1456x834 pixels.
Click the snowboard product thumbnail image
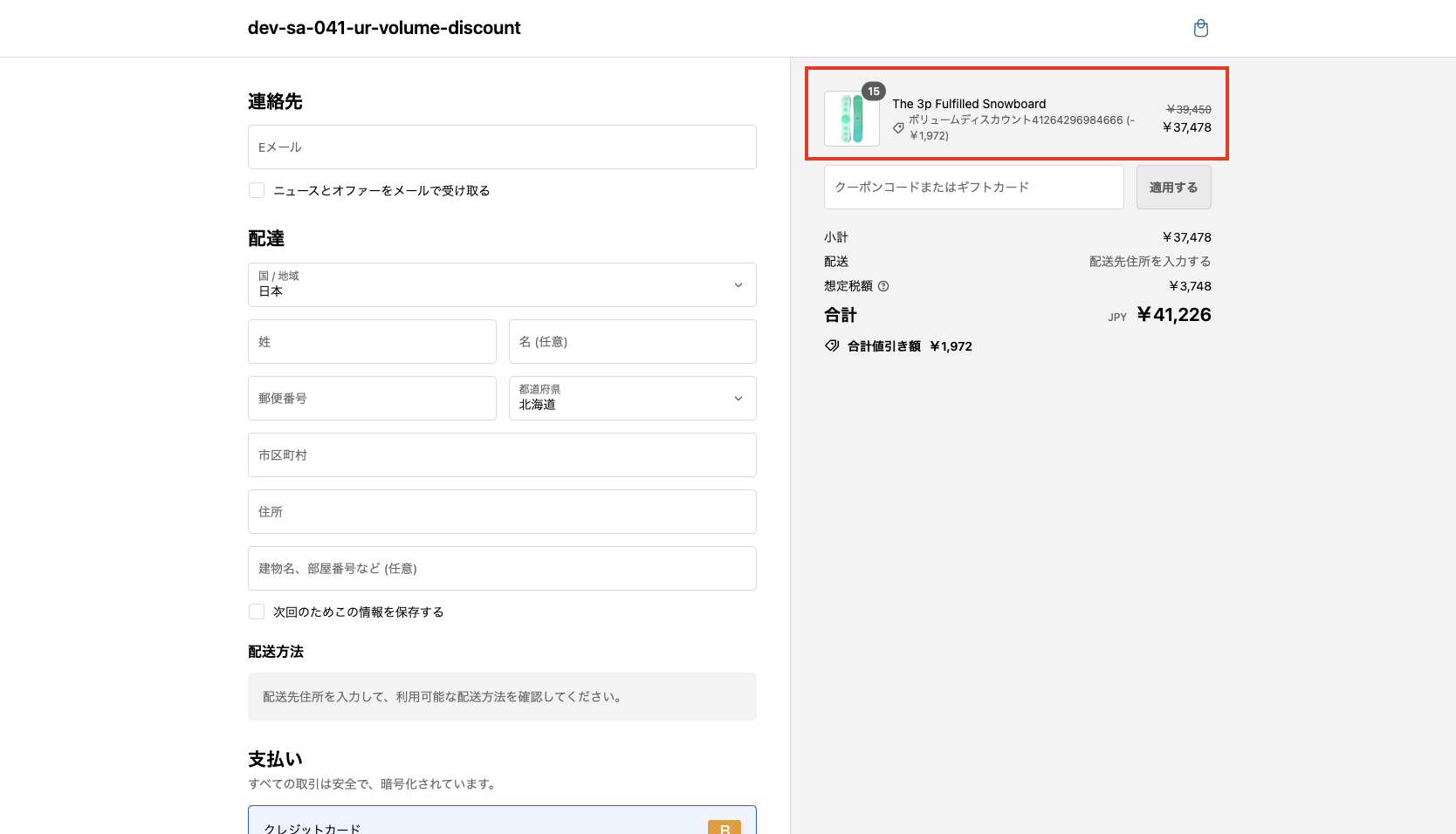tap(851, 119)
